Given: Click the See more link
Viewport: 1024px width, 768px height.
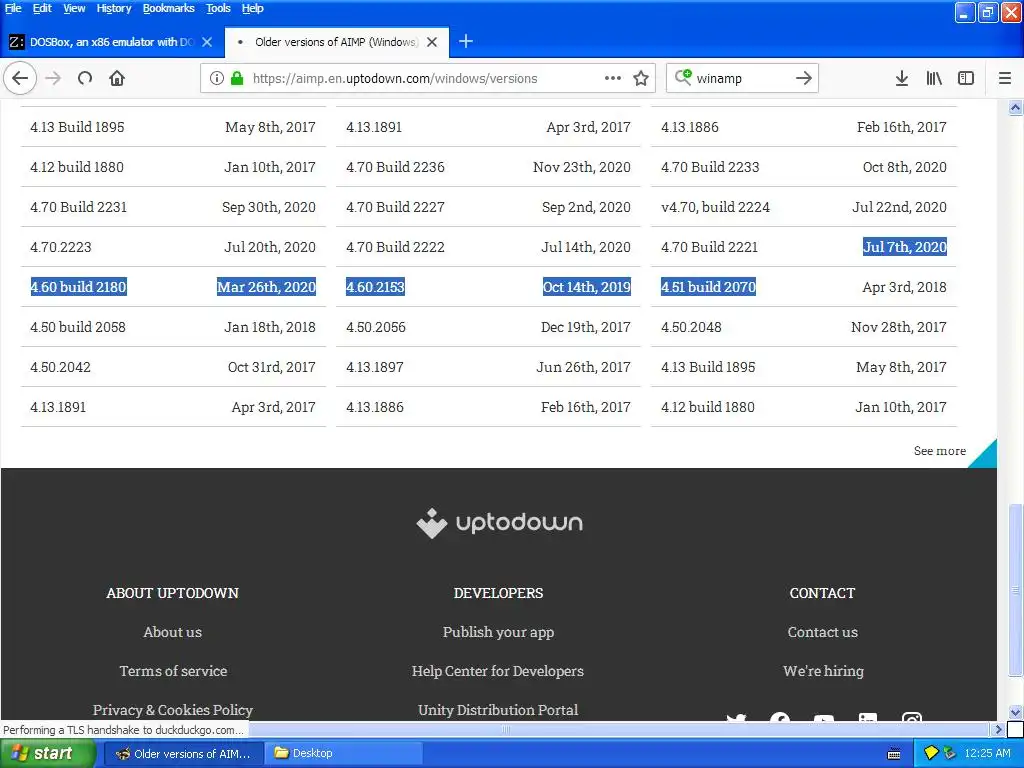Looking at the screenshot, I should (x=939, y=451).
